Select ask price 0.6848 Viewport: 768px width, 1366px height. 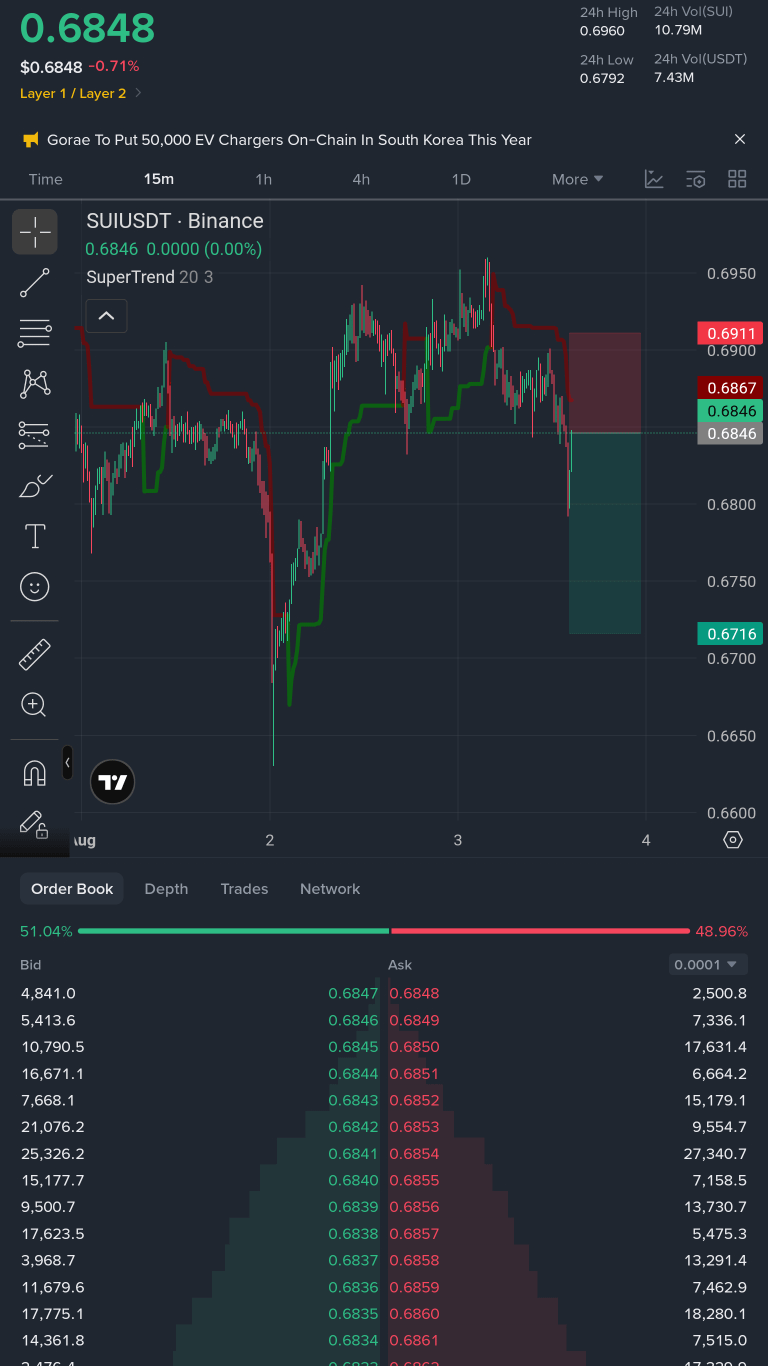414,993
